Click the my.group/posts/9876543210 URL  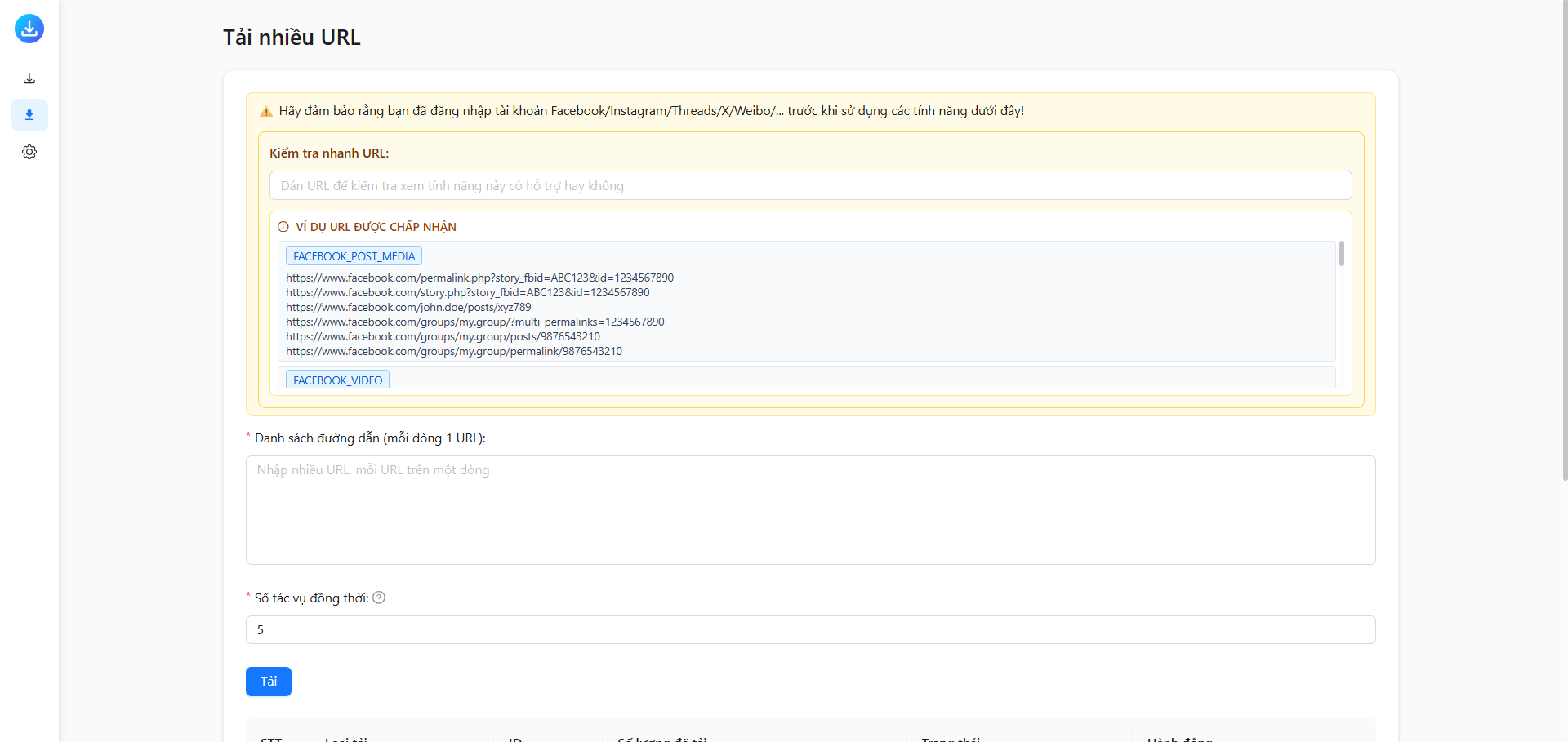point(443,336)
